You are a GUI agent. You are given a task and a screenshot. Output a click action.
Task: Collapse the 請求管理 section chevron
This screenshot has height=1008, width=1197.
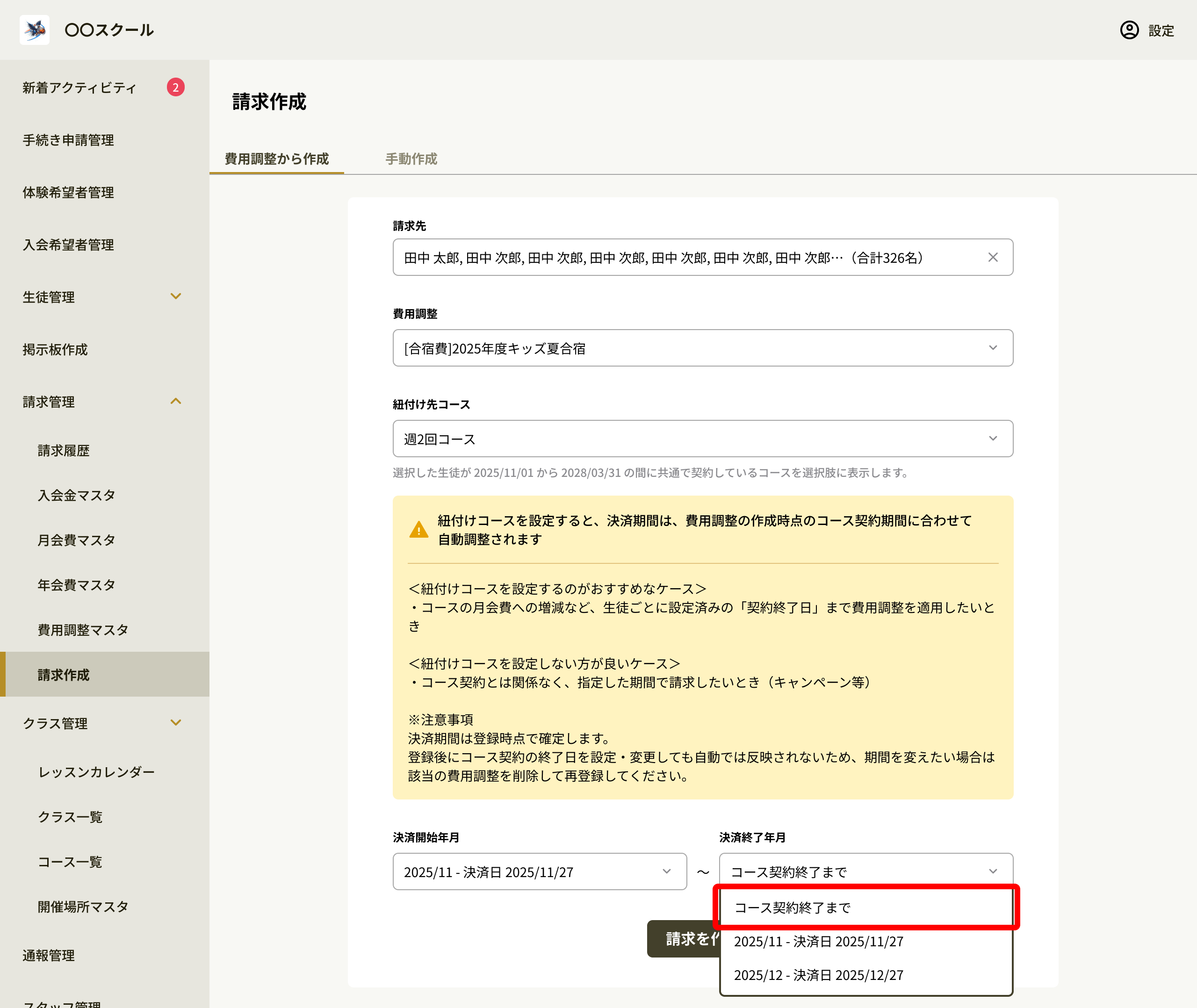tap(176, 401)
